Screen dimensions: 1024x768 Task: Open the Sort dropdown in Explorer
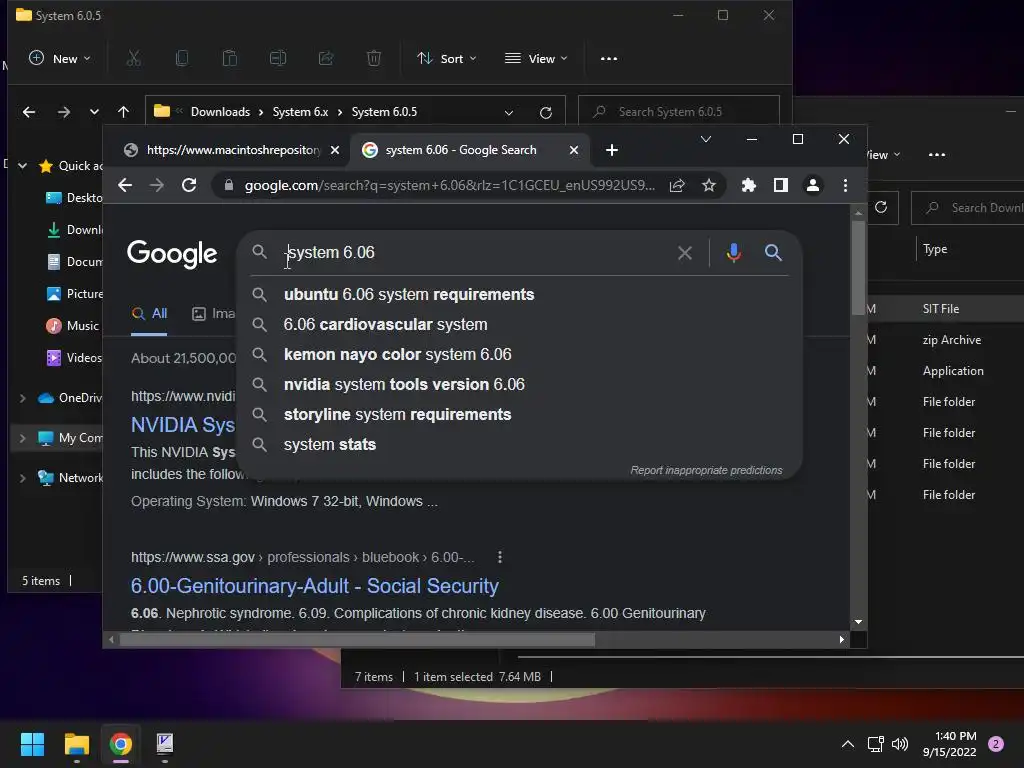point(447,58)
